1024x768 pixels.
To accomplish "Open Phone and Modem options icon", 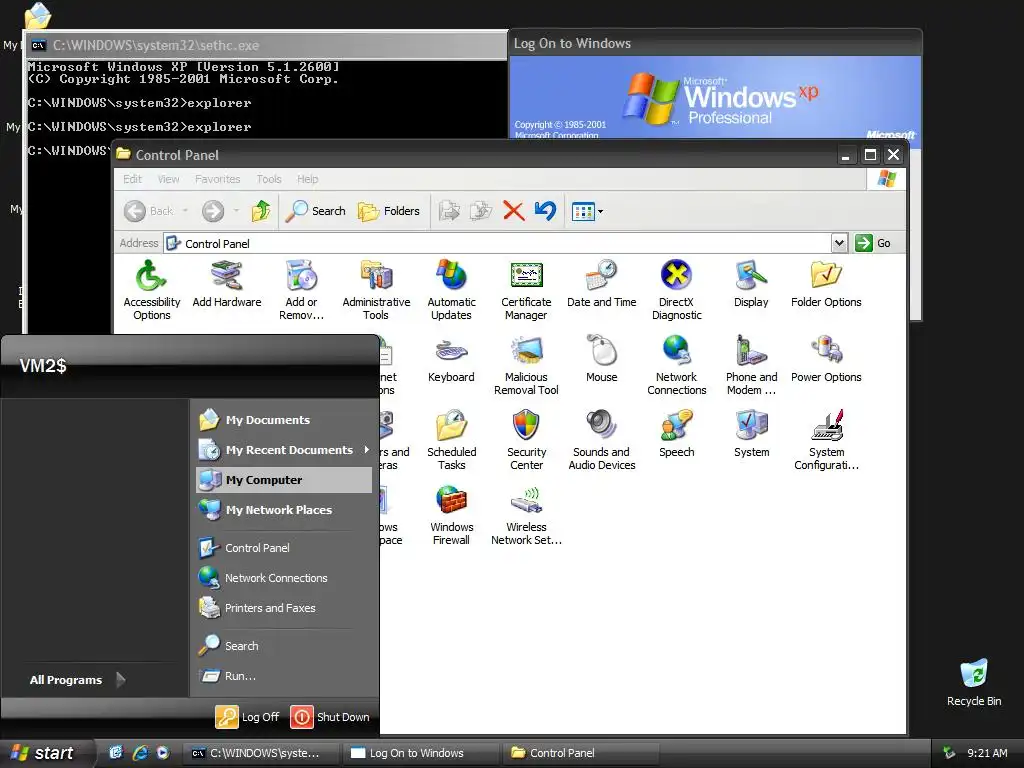I will (751, 366).
